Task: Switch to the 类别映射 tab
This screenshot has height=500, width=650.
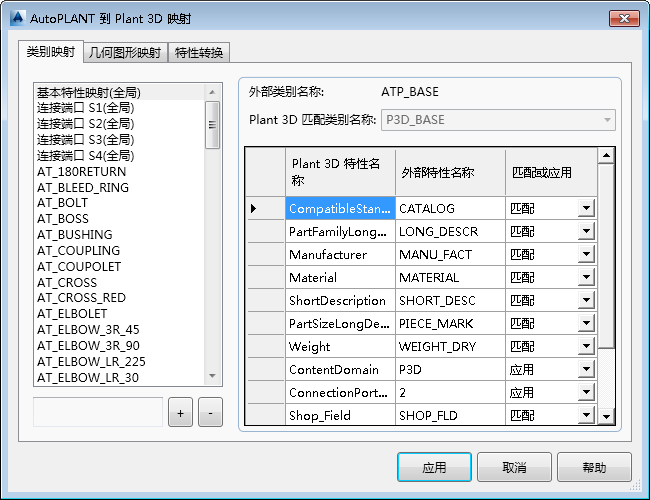Action: 51,52
